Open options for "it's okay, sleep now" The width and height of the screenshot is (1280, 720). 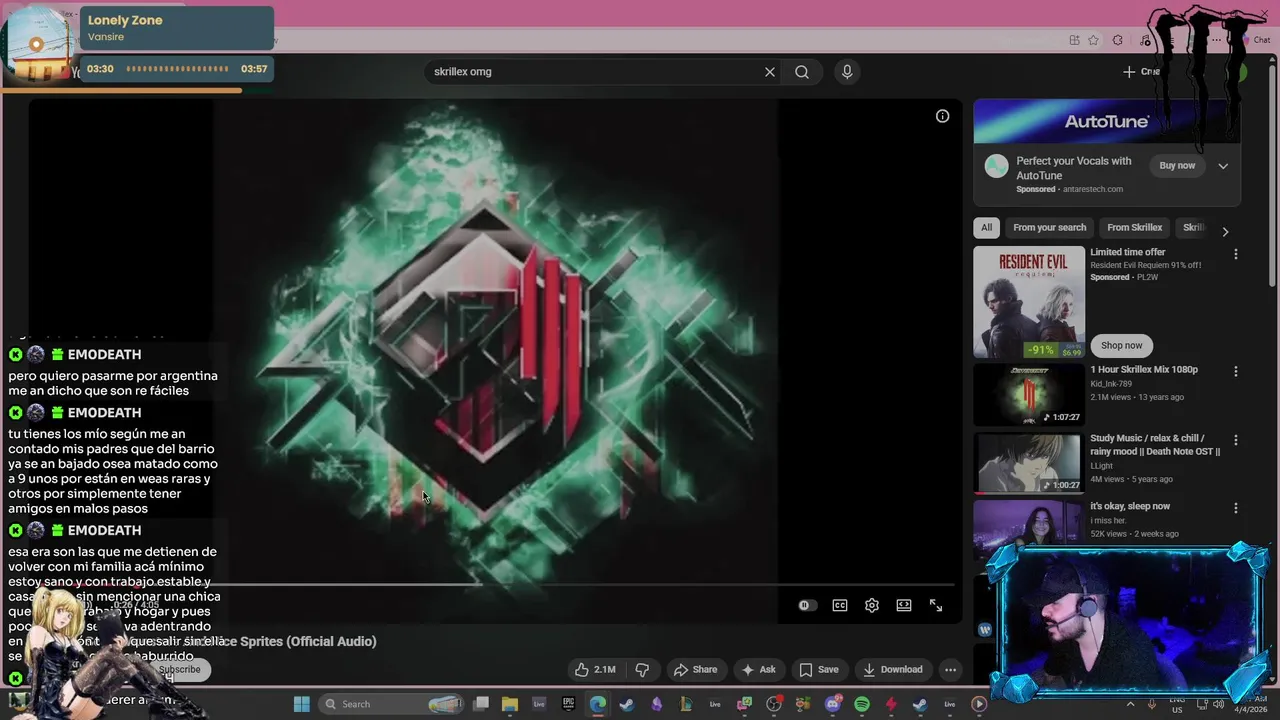pyautogui.click(x=1235, y=508)
